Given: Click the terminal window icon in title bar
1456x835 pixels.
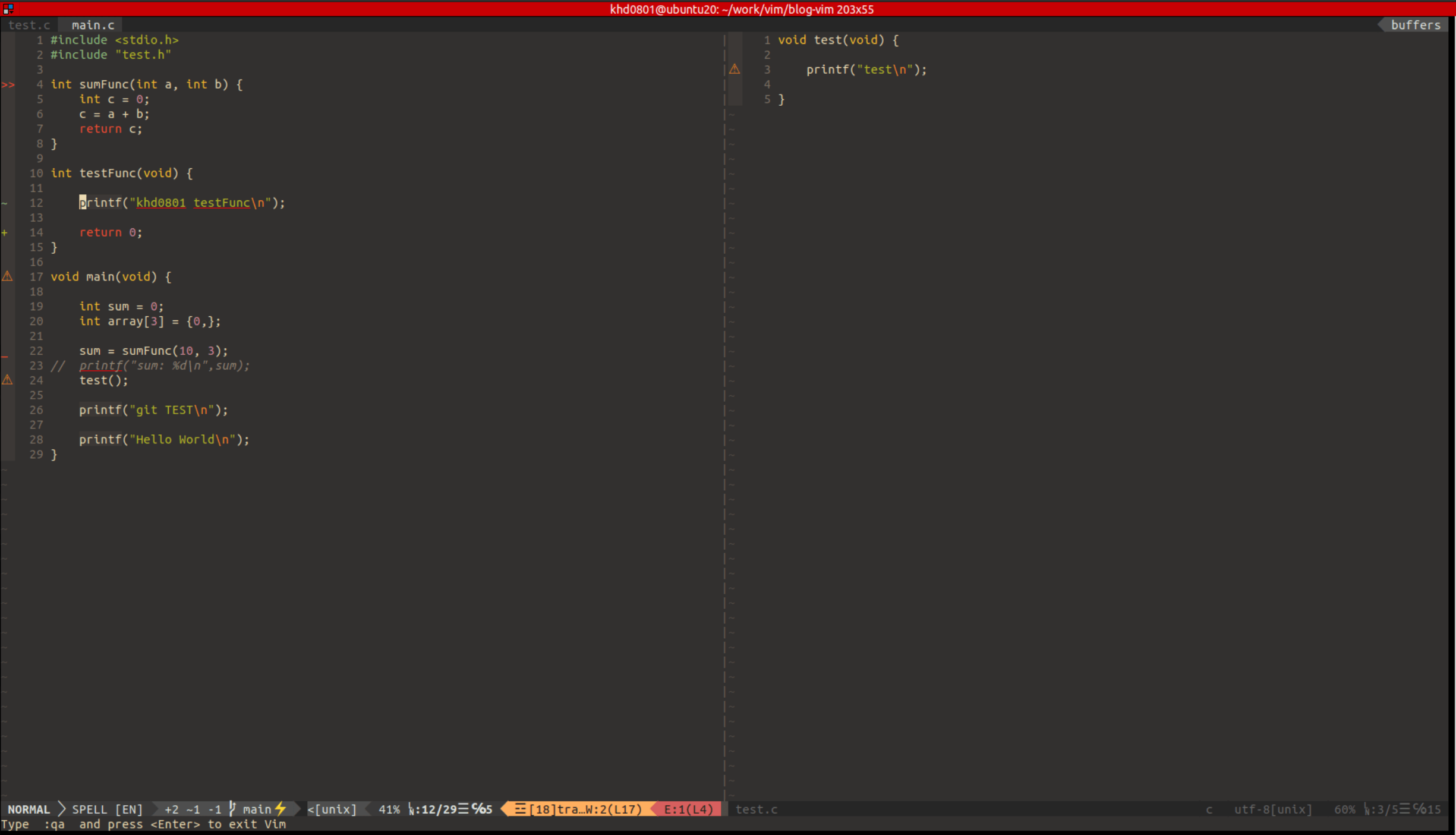Looking at the screenshot, I should pos(8,9).
